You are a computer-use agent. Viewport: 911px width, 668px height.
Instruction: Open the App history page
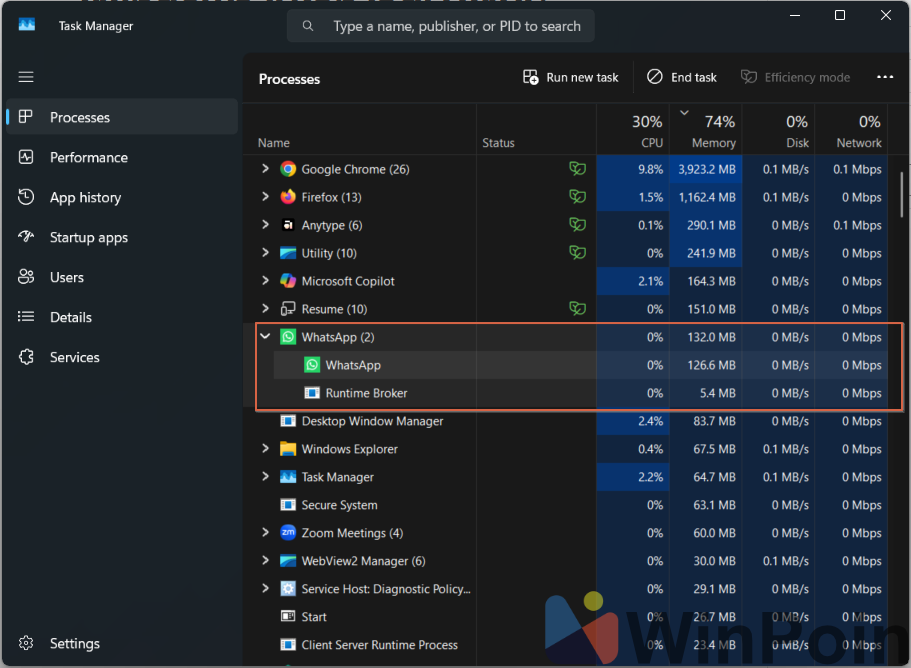click(x=122, y=197)
